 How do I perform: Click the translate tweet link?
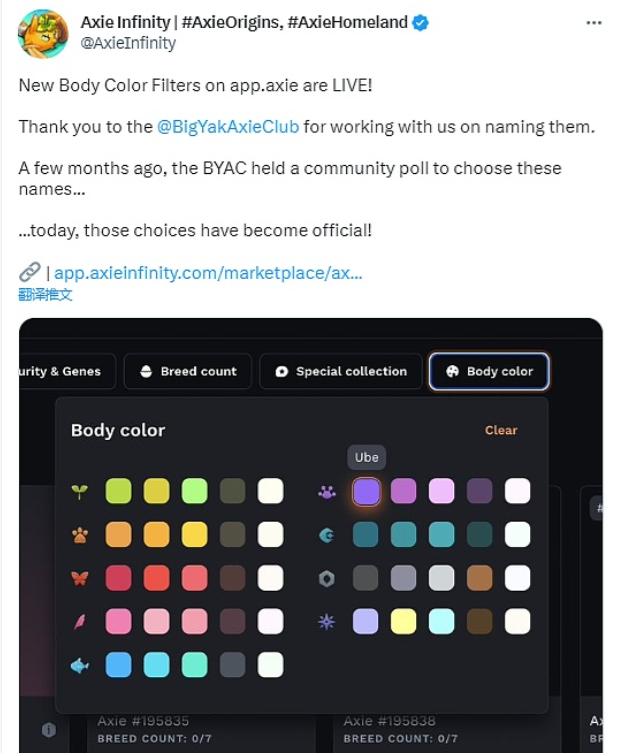[x=46, y=294]
